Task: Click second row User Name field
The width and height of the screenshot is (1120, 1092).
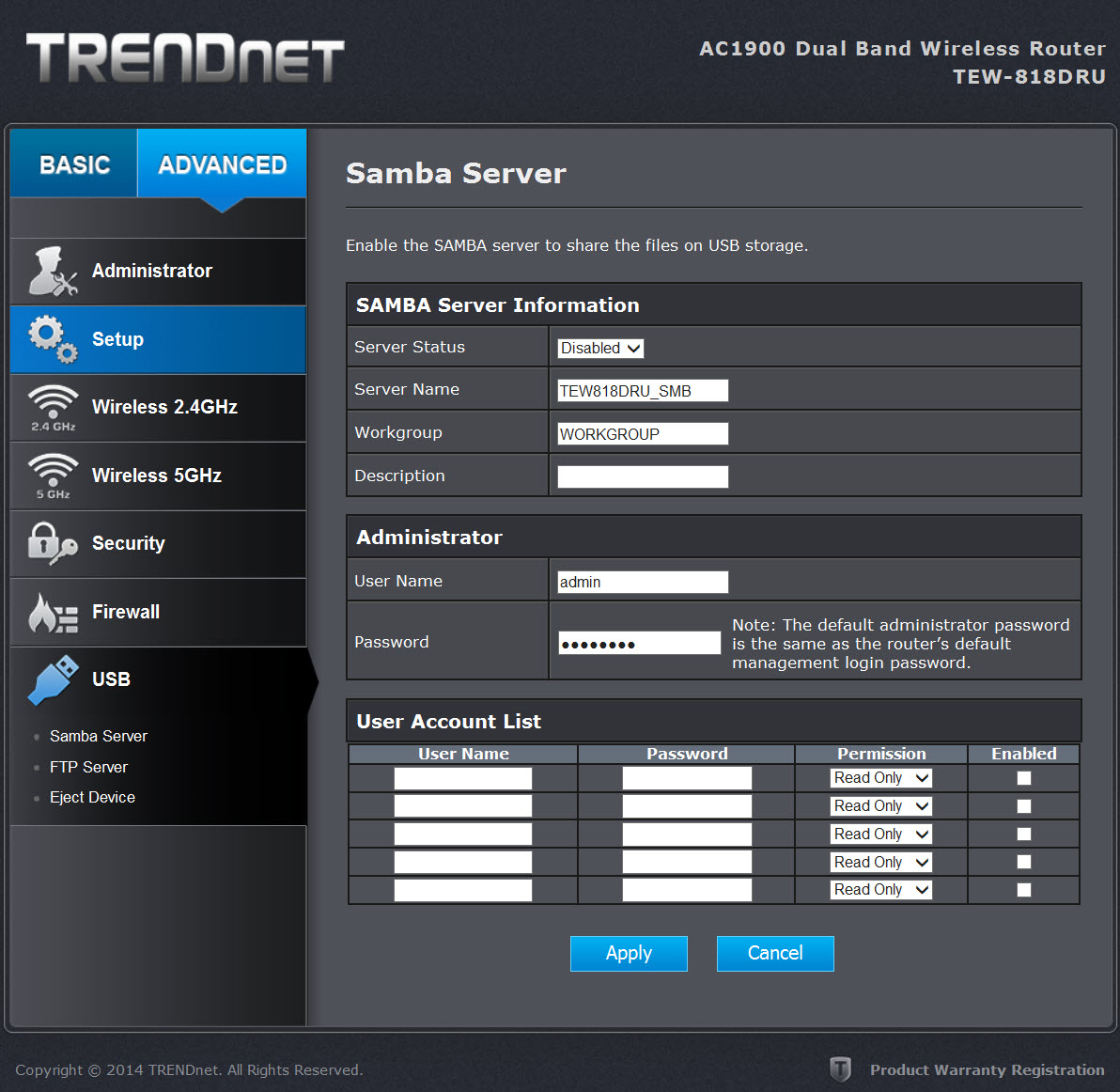Action: pyautogui.click(x=463, y=805)
